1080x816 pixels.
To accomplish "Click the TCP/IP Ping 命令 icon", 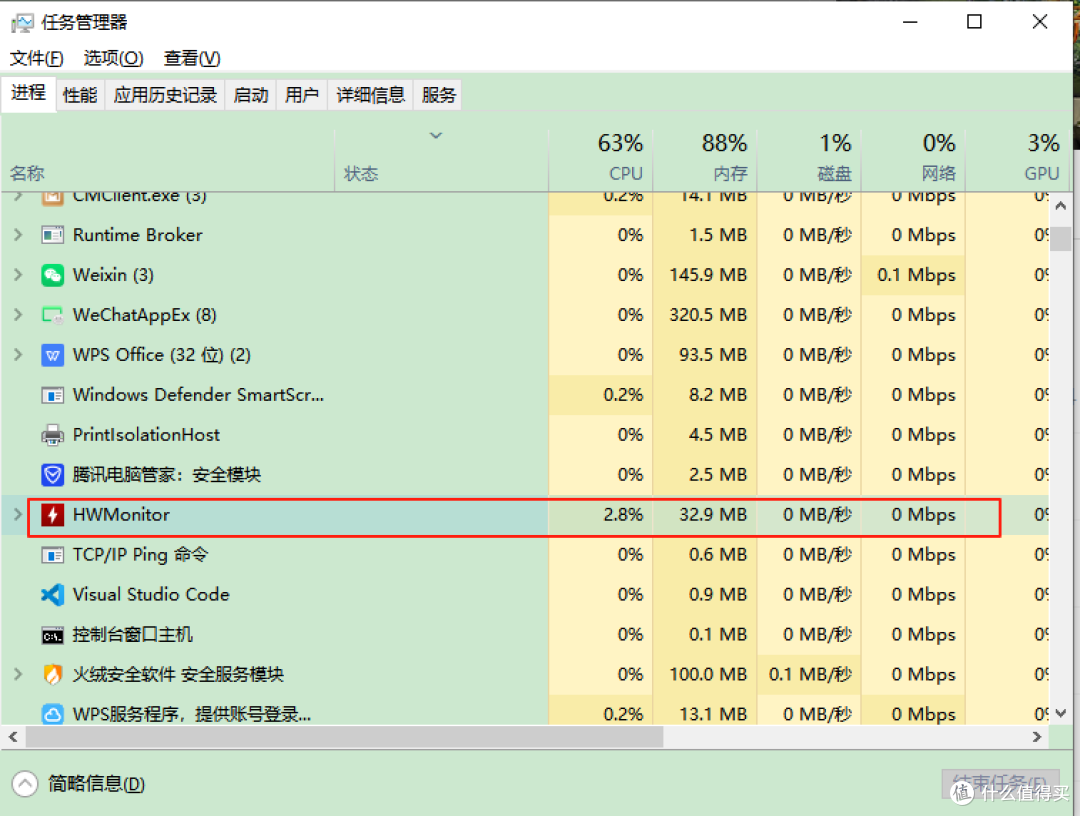I will point(52,555).
